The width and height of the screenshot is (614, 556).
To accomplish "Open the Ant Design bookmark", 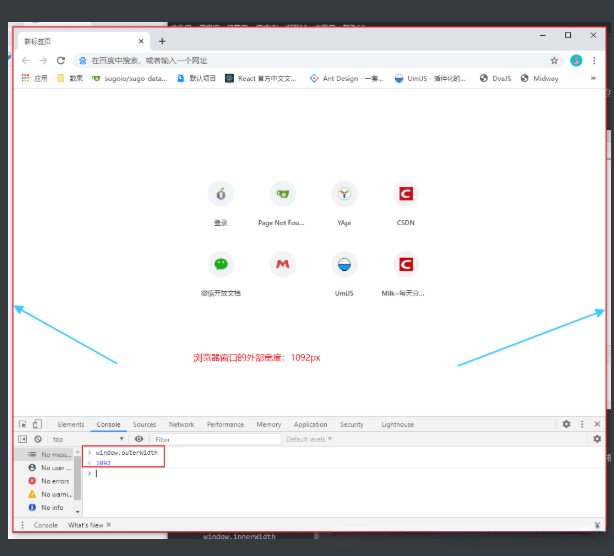I will point(347,78).
